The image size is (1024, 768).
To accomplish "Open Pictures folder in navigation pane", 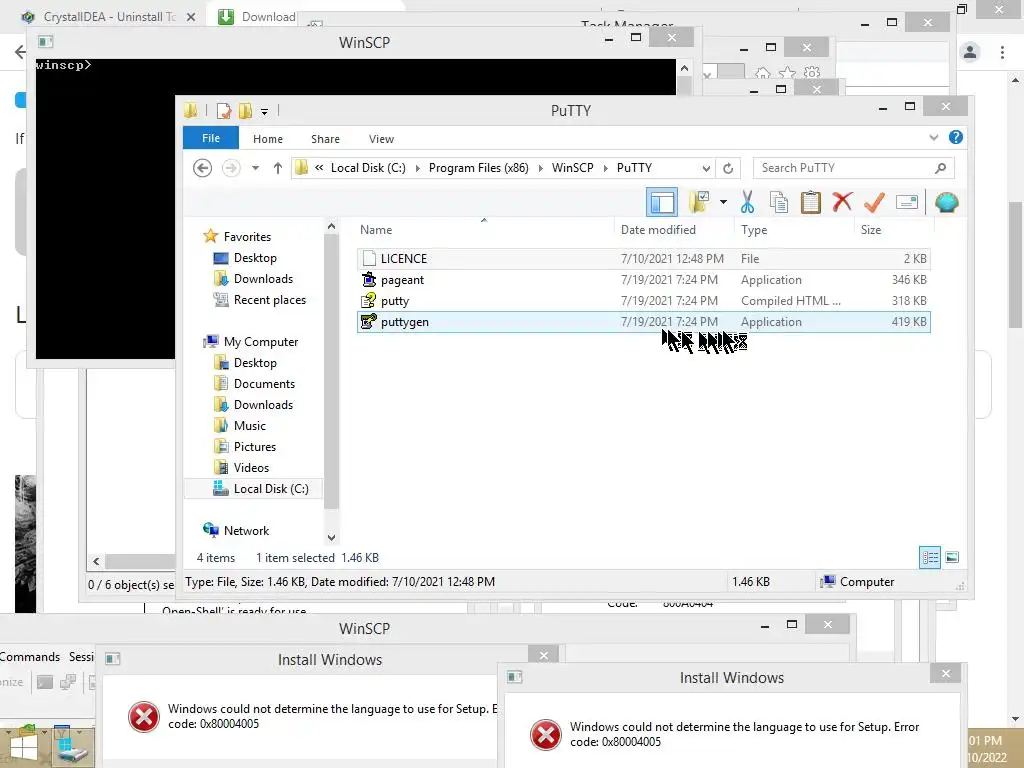I will pyautogui.click(x=254, y=447).
